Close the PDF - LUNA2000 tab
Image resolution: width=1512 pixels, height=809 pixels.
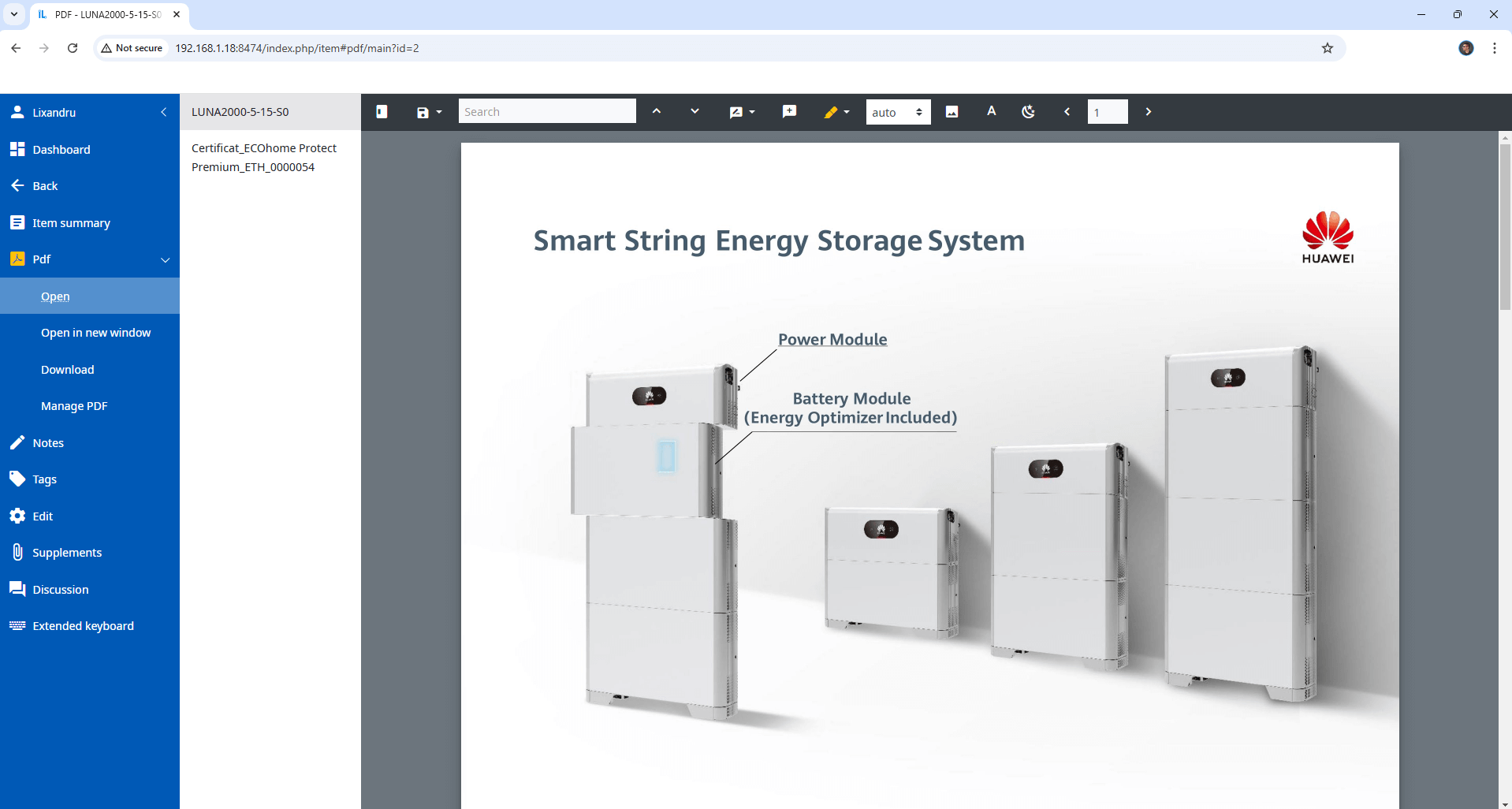coord(177,14)
